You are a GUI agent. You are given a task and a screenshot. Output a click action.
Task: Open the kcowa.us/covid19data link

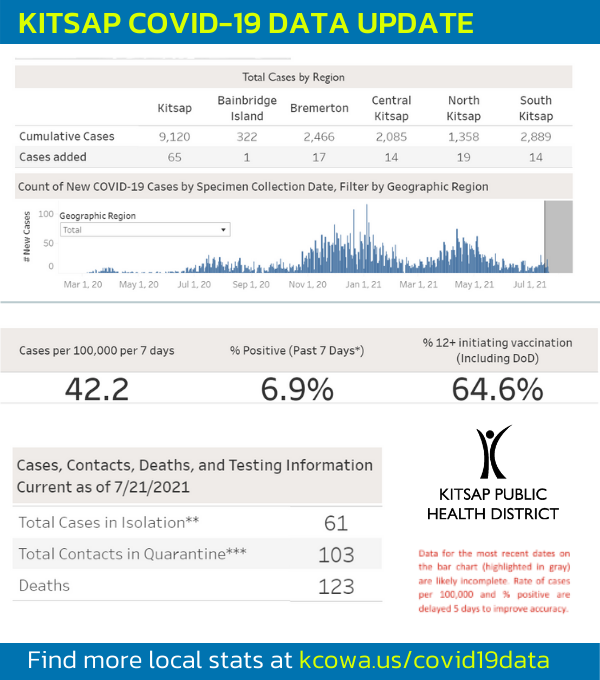423,660
